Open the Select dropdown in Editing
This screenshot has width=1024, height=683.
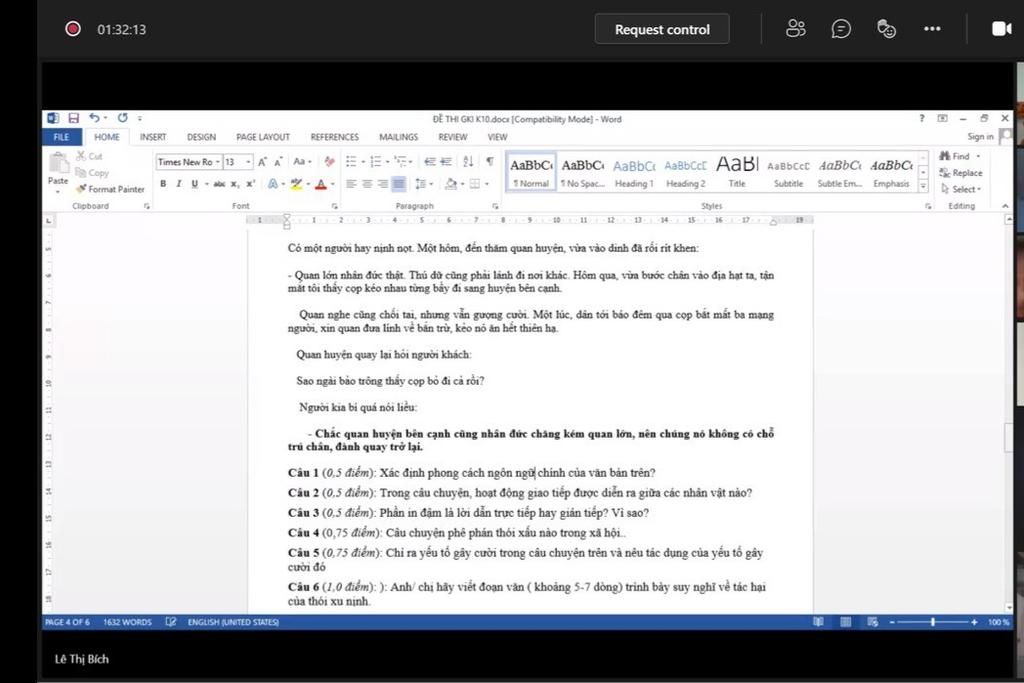coord(961,189)
